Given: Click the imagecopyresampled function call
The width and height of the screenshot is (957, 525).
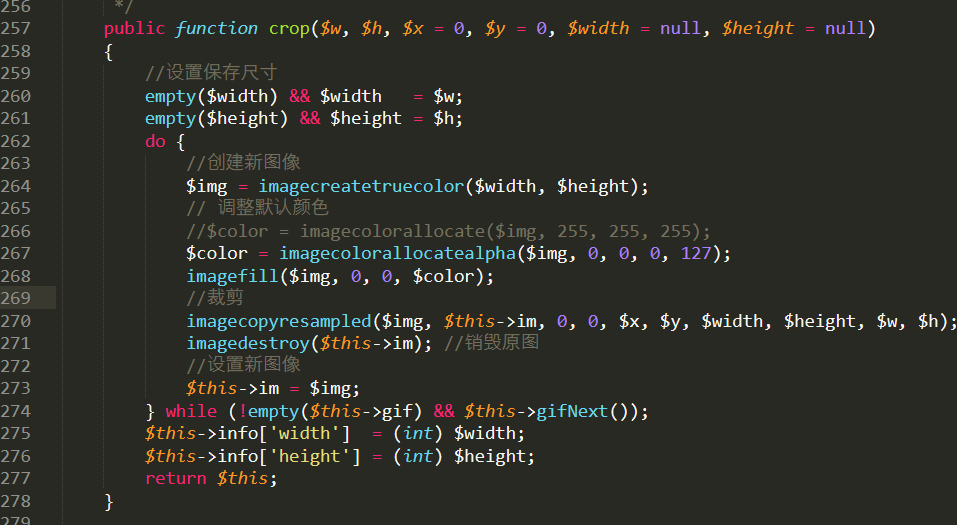Looking at the screenshot, I should pyautogui.click(x=278, y=321).
